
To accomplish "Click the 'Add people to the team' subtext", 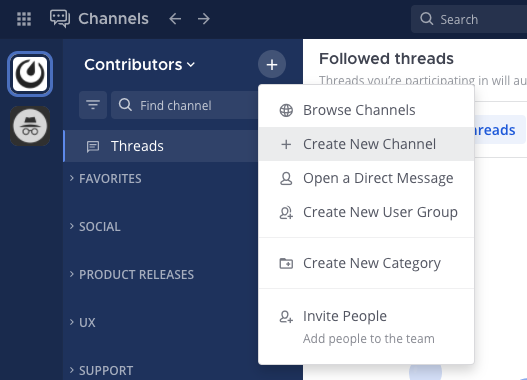I will point(369,339).
